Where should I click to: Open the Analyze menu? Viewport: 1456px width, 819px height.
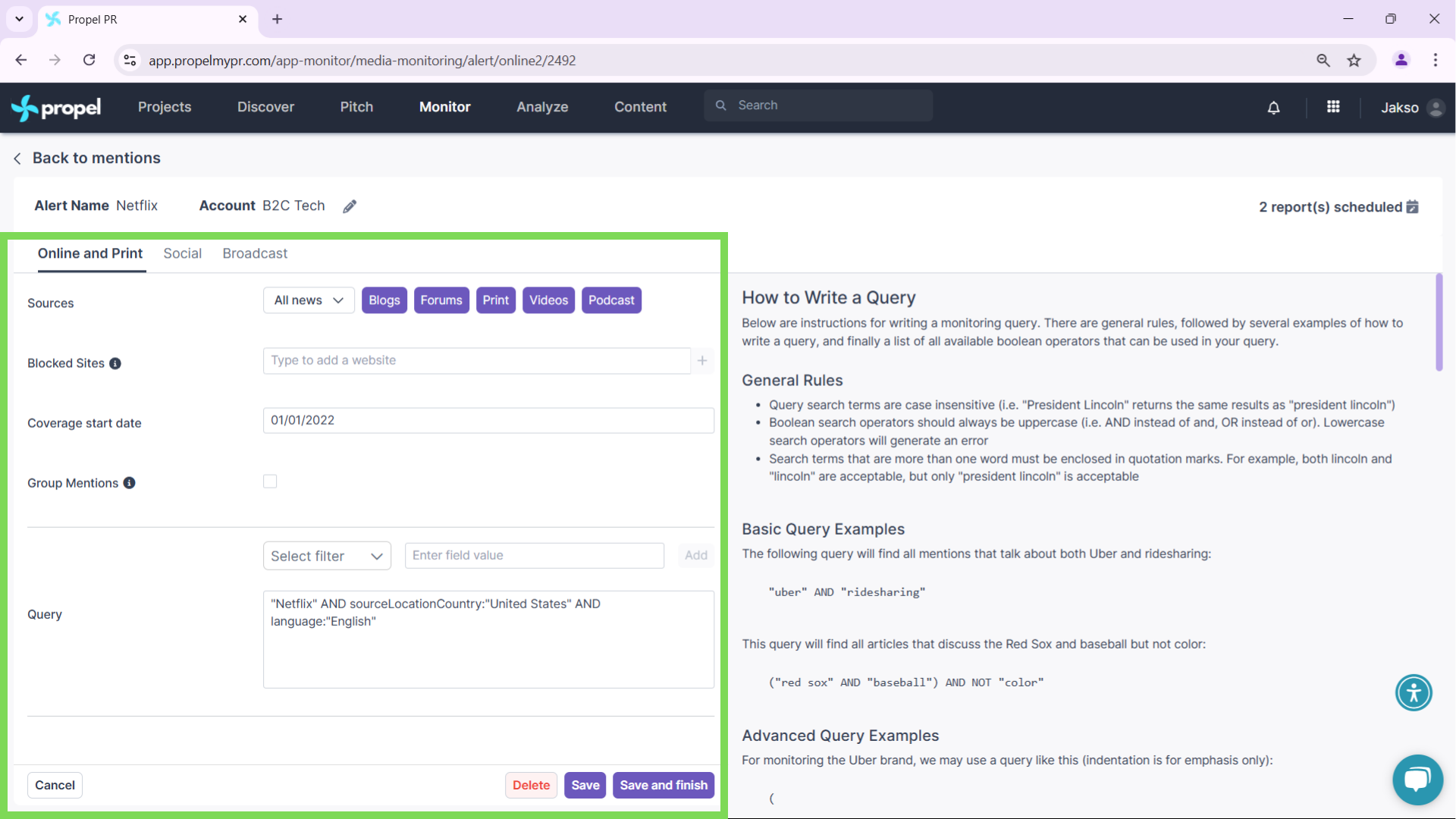pos(542,107)
